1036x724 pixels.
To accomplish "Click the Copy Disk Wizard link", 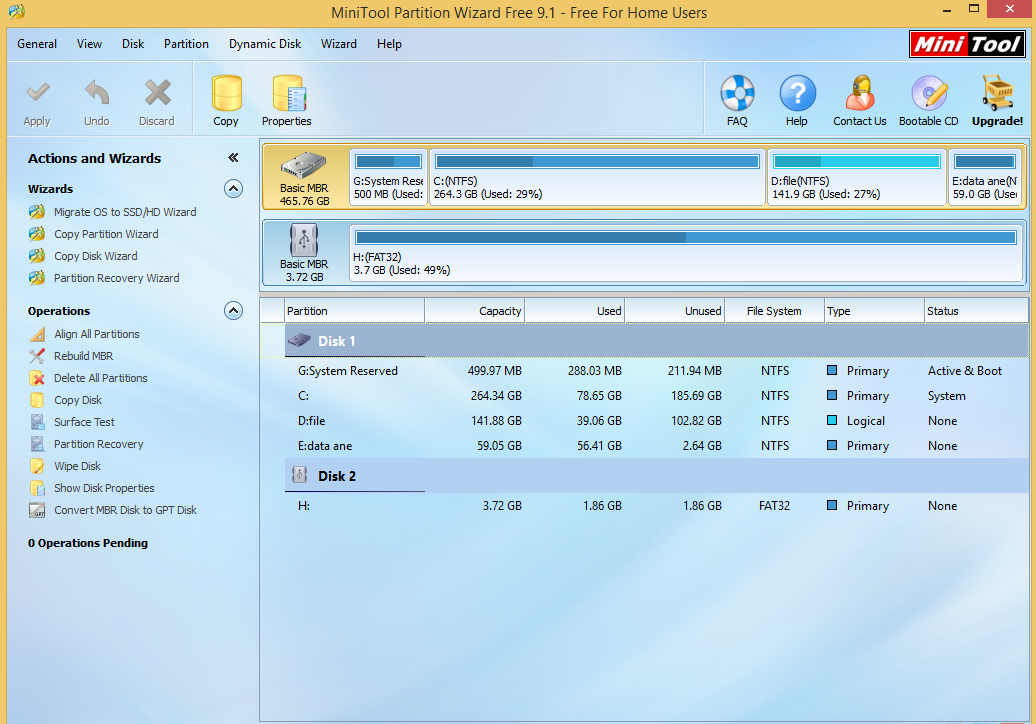I will pos(96,256).
